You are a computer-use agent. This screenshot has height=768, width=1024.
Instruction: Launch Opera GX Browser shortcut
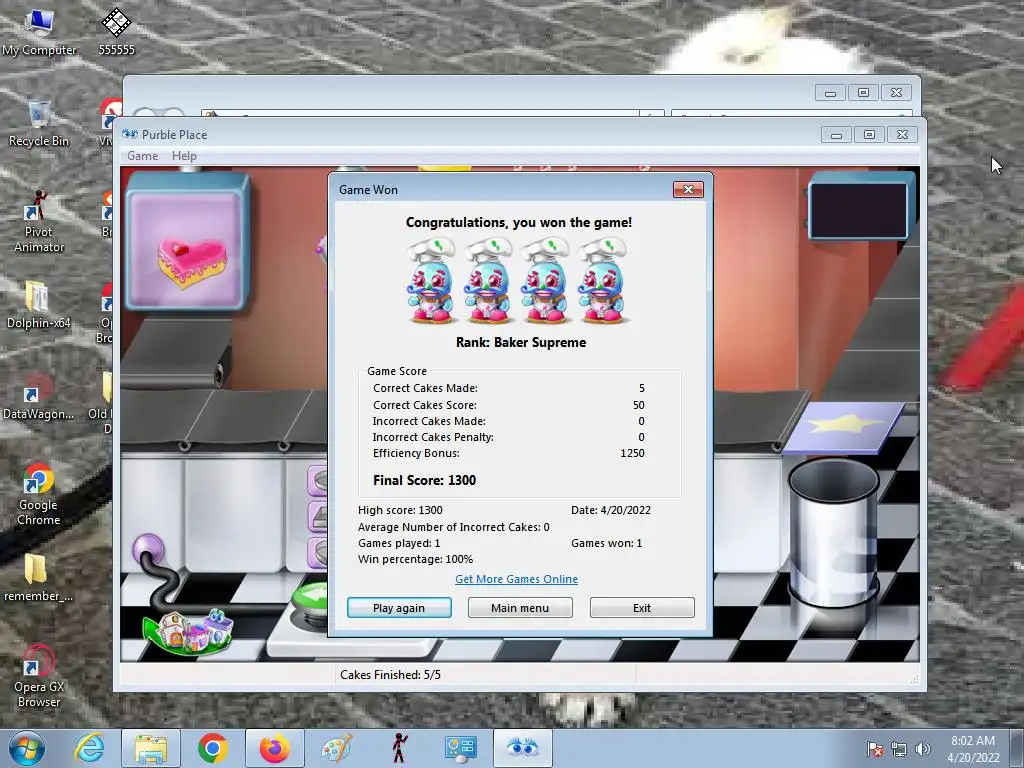(39, 677)
